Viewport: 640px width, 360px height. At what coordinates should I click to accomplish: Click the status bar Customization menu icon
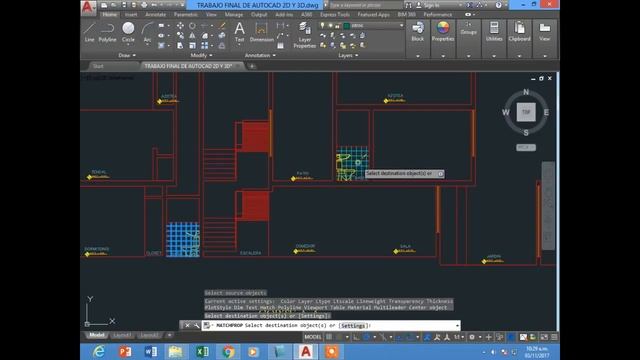(x=554, y=337)
